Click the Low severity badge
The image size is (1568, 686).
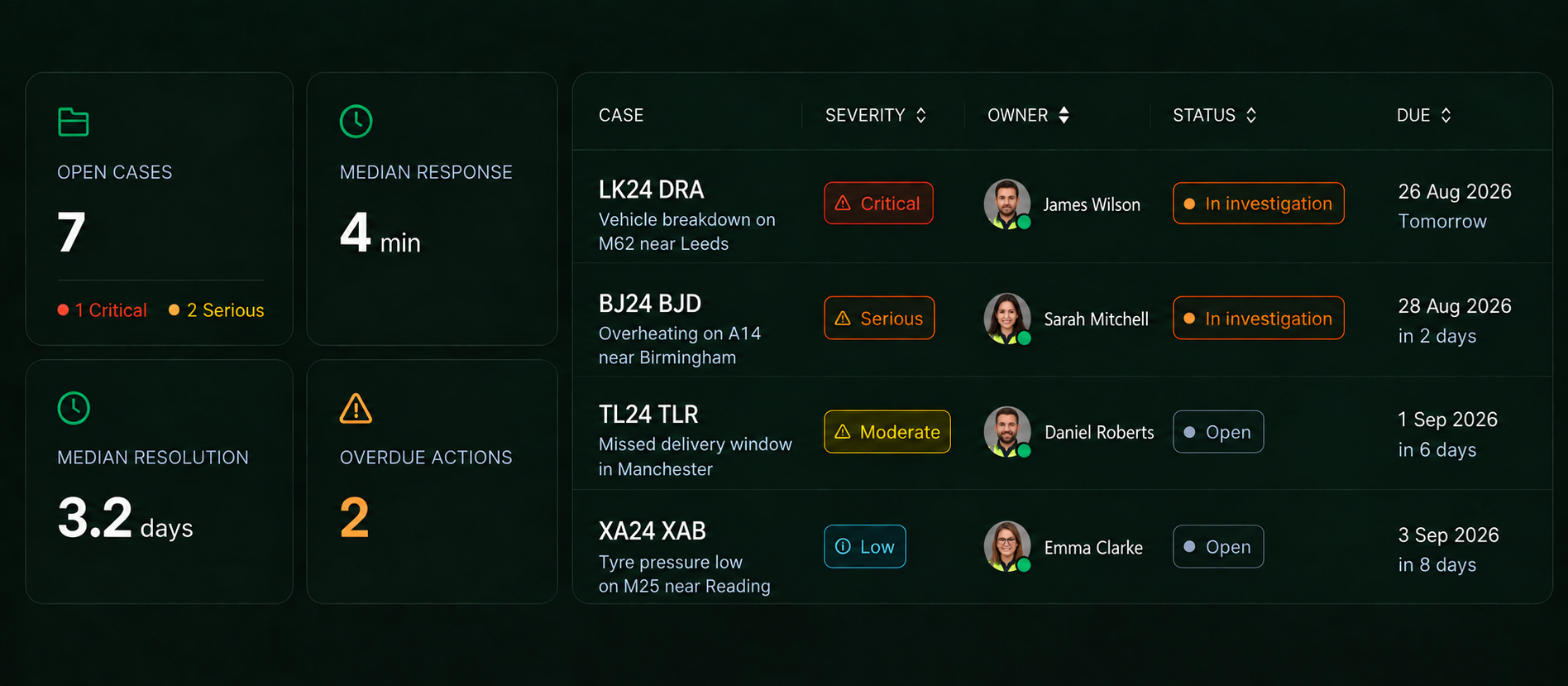pos(865,546)
